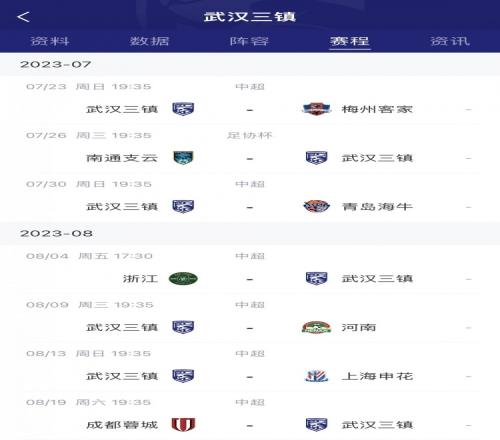The height and width of the screenshot is (440, 500).
Task: Click the 2023-08 month header
Action: [x=250, y=233]
